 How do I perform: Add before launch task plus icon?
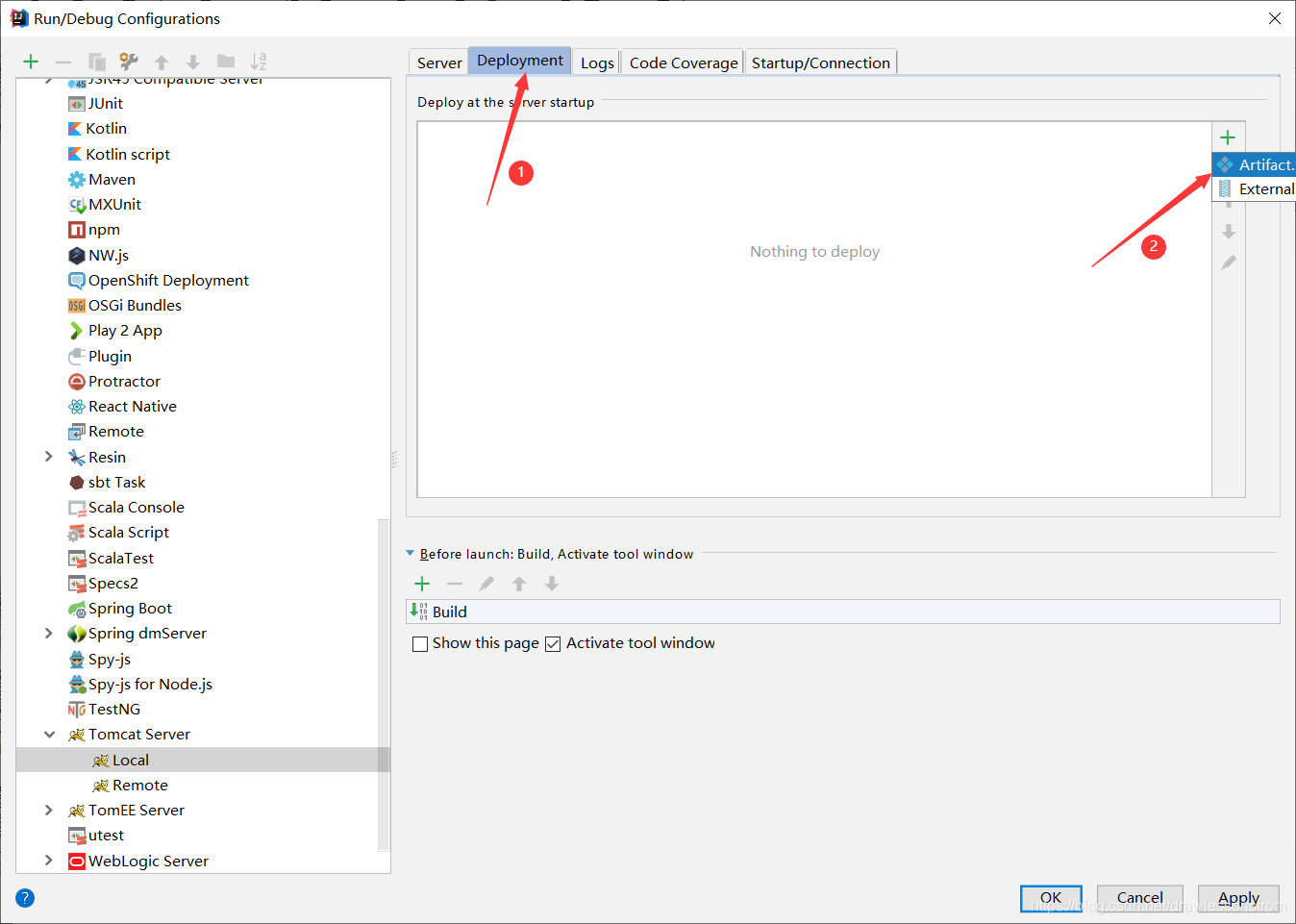(422, 584)
